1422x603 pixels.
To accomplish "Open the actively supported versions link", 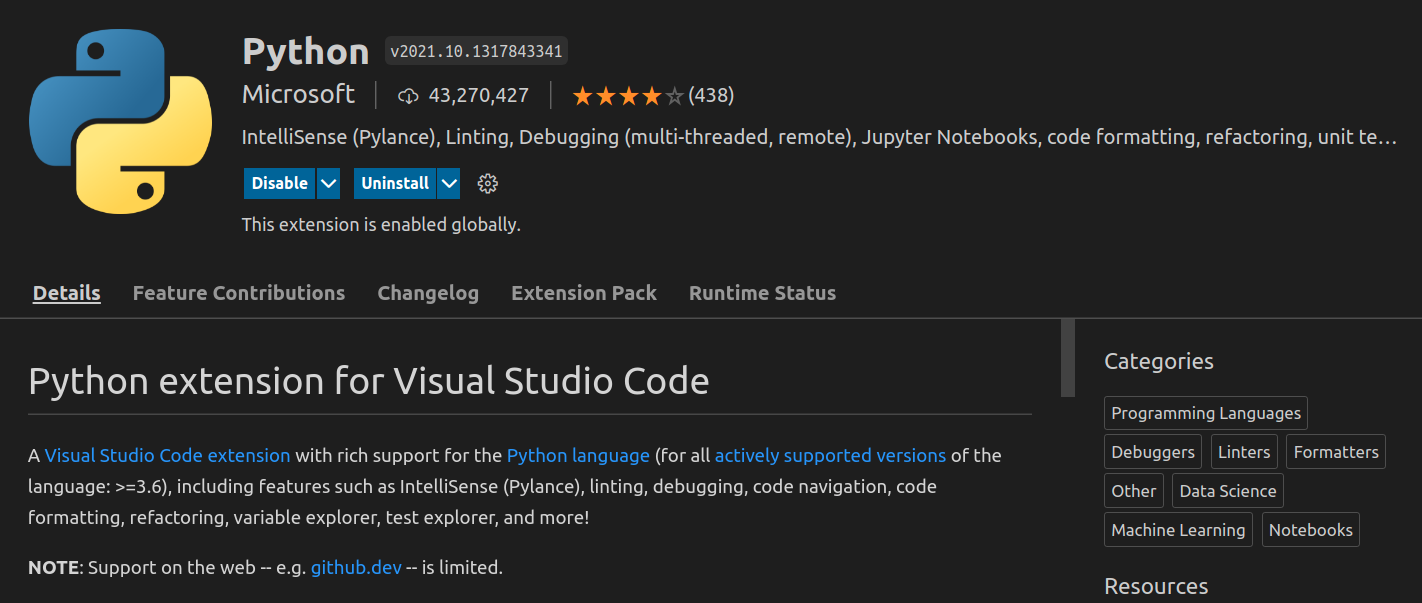I will pyautogui.click(x=830, y=456).
